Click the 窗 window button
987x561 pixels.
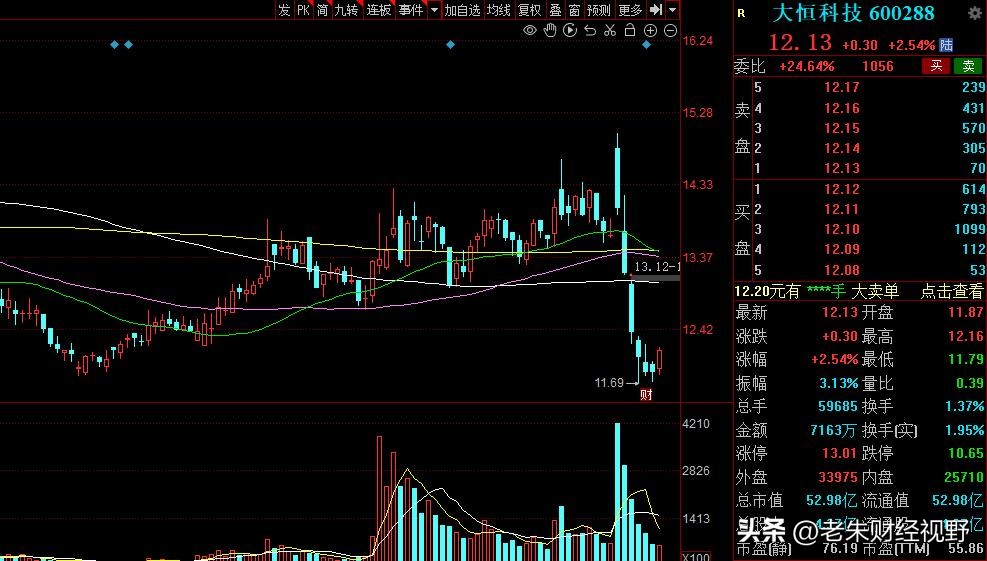point(574,9)
